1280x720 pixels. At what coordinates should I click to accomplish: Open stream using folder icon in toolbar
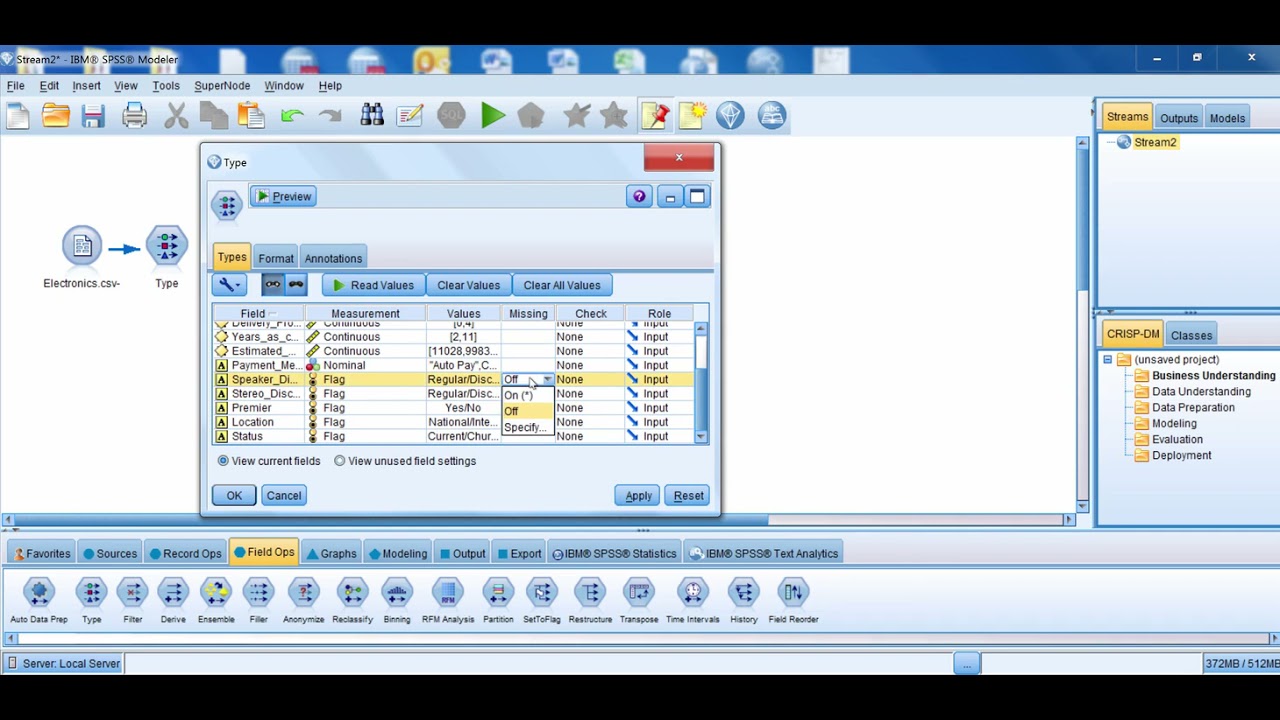pyautogui.click(x=55, y=116)
